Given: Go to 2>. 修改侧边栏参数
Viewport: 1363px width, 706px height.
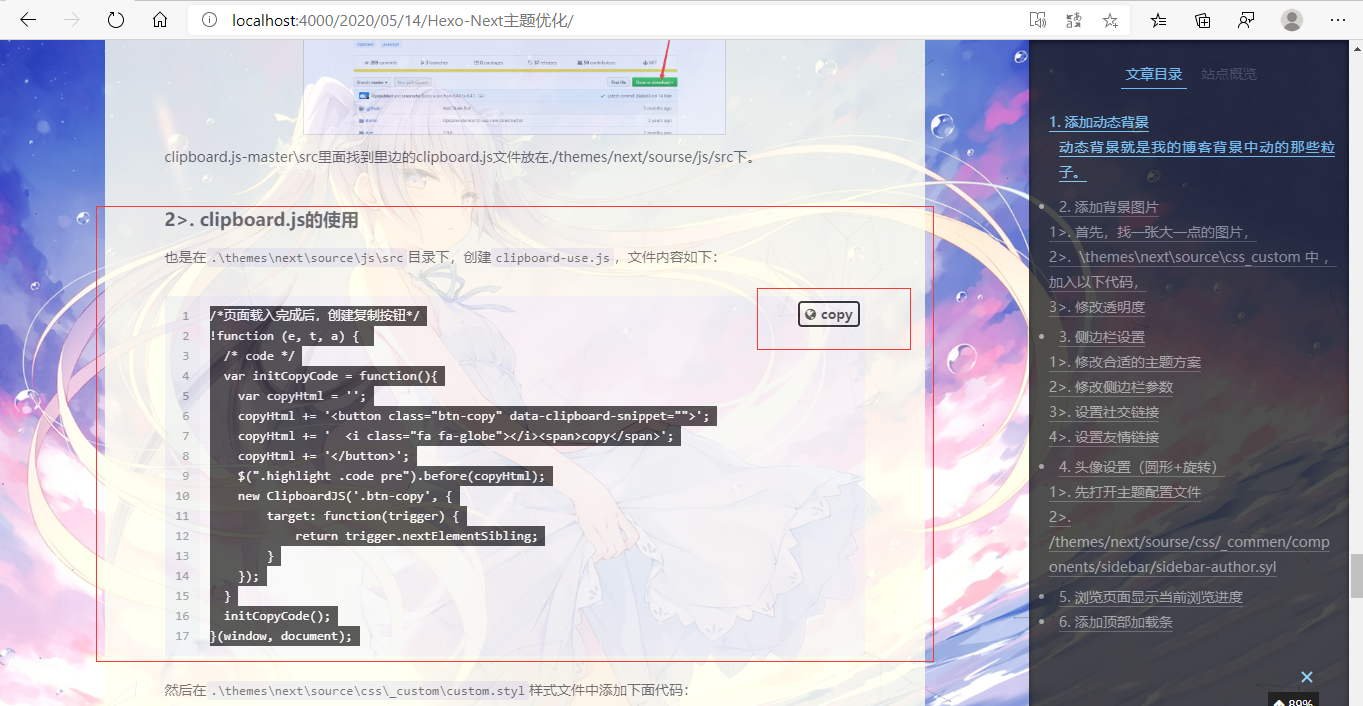Looking at the screenshot, I should click(1111, 387).
